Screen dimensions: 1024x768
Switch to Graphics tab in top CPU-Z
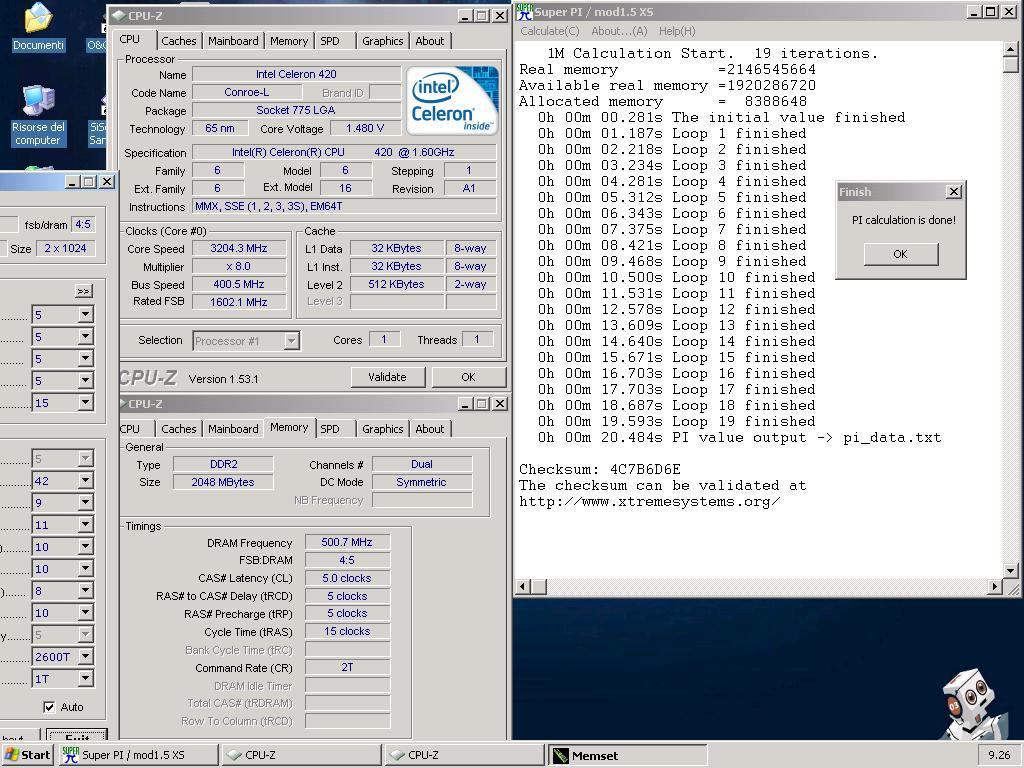383,41
